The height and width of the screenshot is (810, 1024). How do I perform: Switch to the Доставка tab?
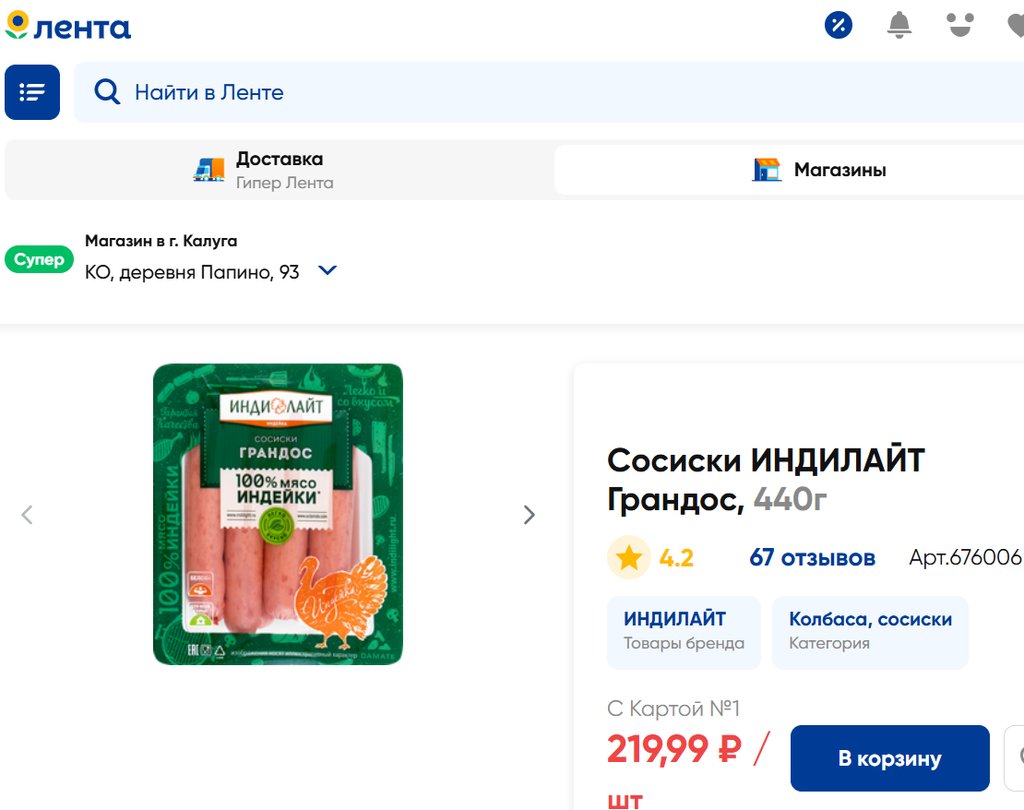pyautogui.click(x=280, y=170)
